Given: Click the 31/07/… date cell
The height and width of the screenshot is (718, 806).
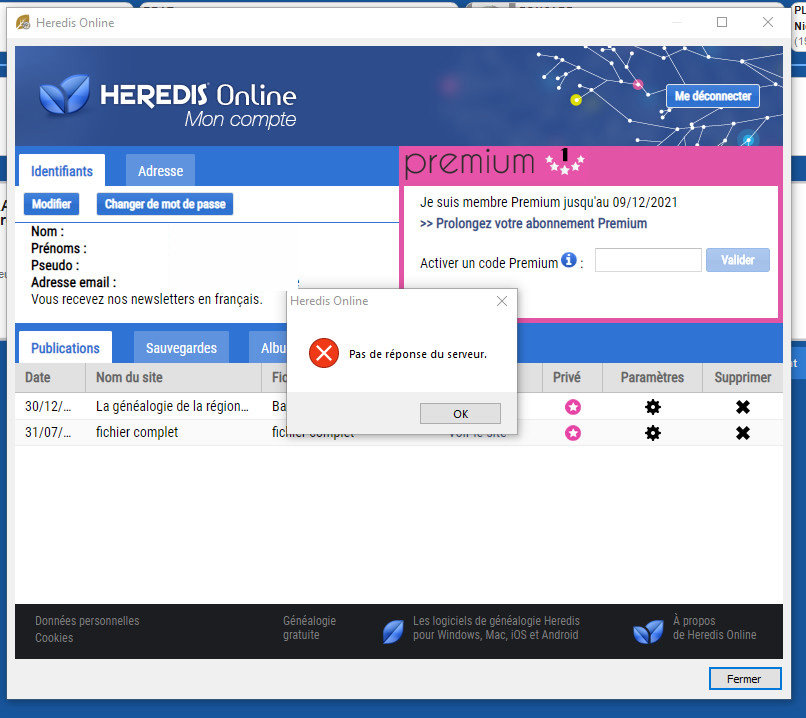Looking at the screenshot, I should click(x=48, y=432).
